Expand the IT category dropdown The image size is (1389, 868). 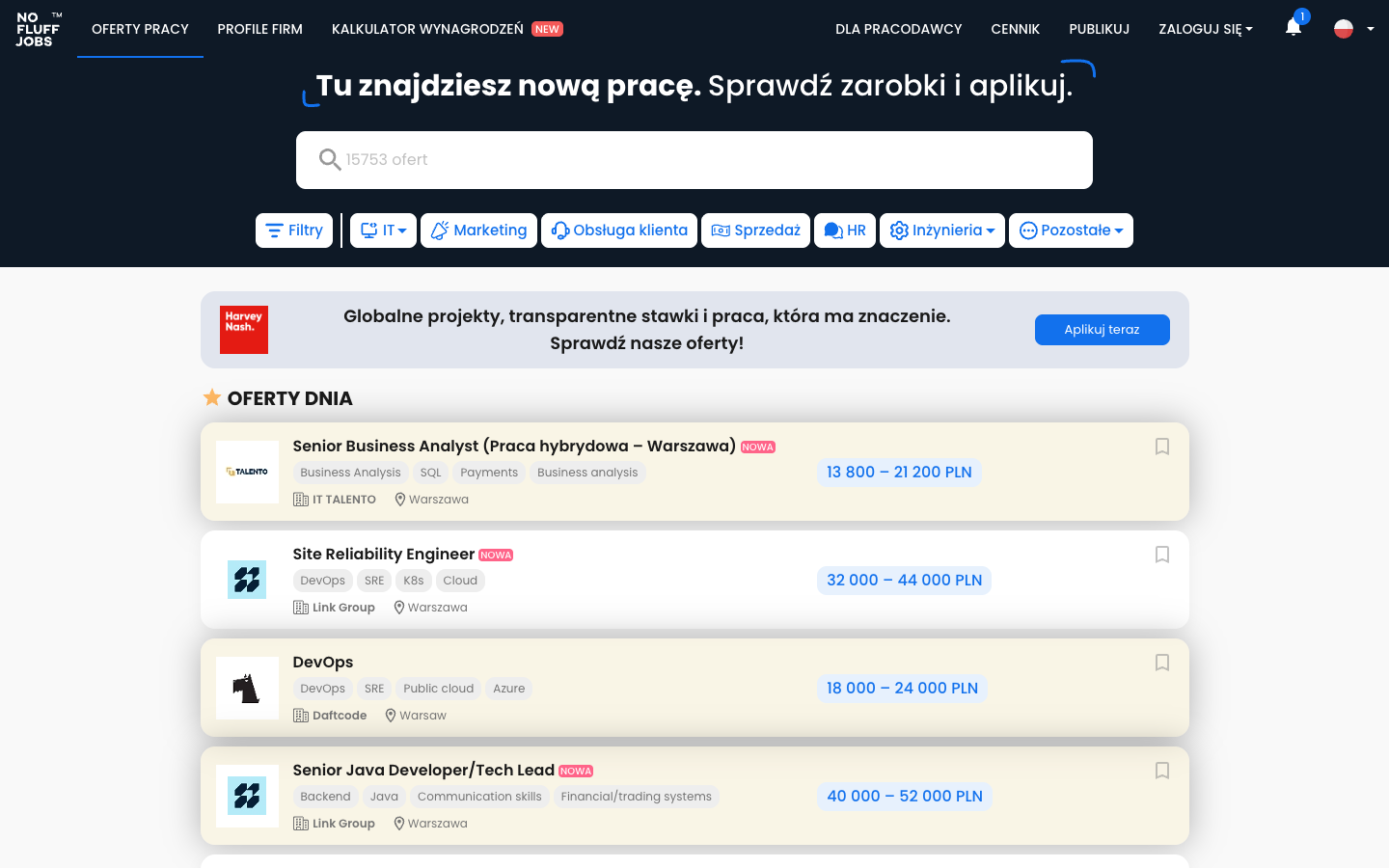[x=383, y=231]
